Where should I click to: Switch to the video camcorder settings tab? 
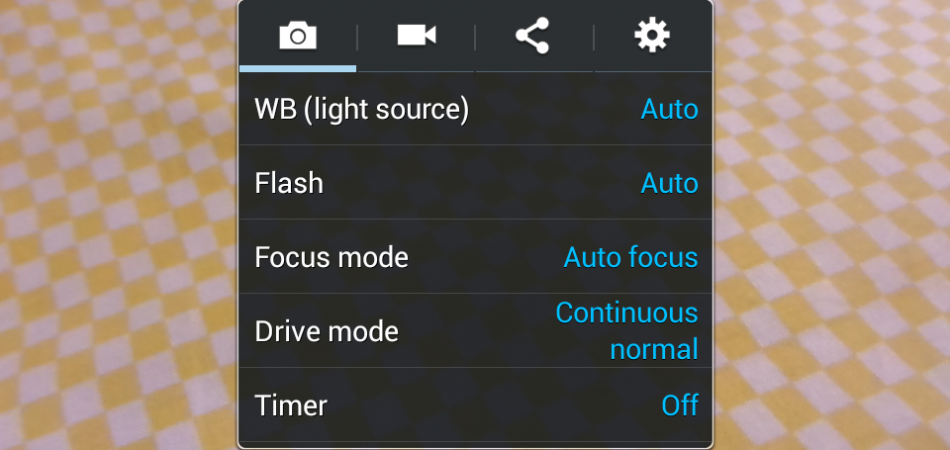pyautogui.click(x=416, y=36)
